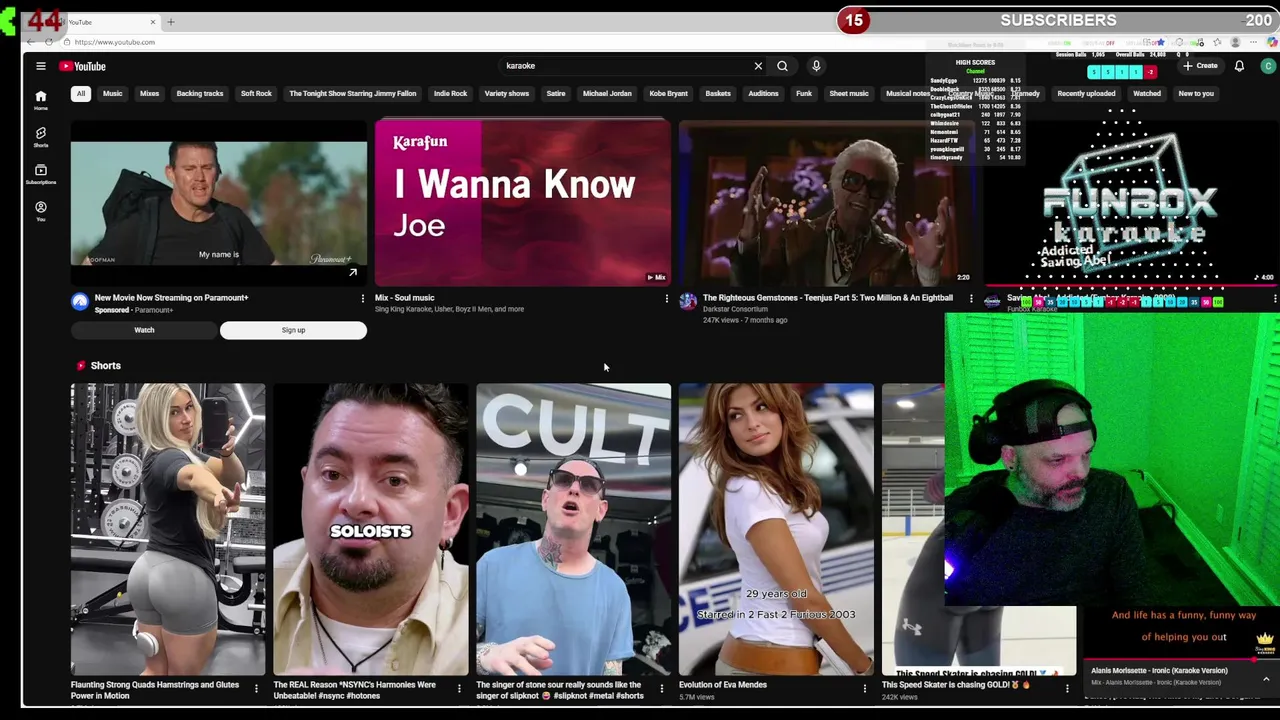
Task: Open the Righteous Gemstones video thumbnail
Action: point(827,203)
